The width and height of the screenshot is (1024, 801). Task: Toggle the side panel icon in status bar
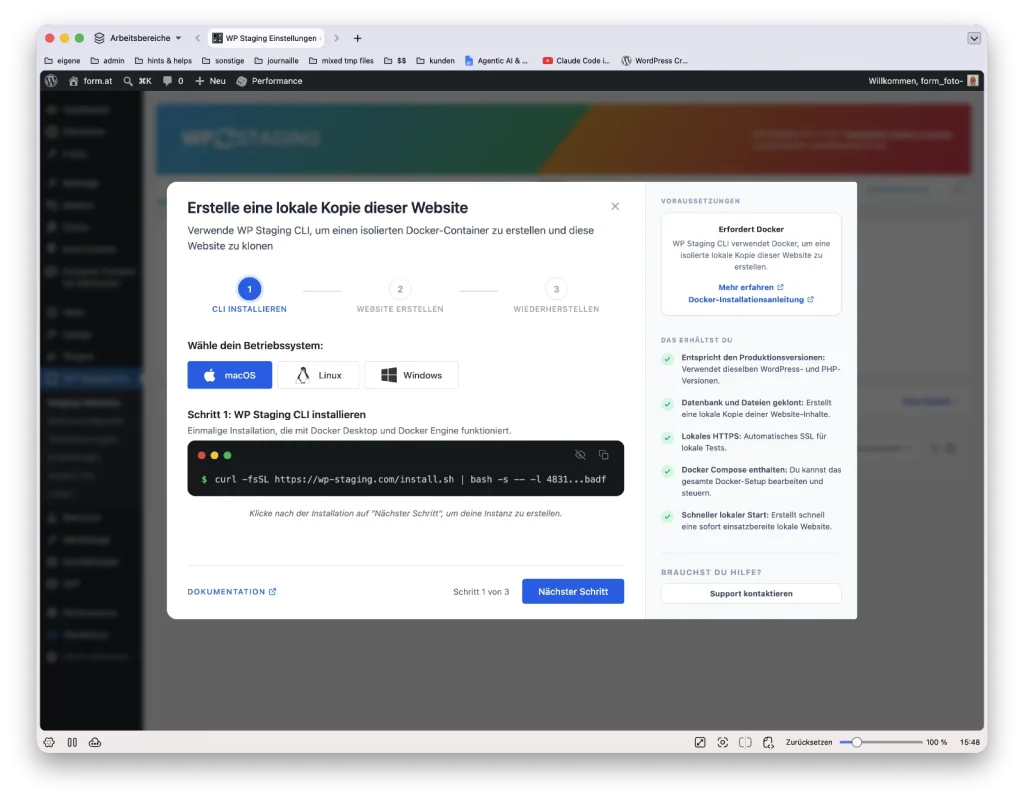point(72,742)
